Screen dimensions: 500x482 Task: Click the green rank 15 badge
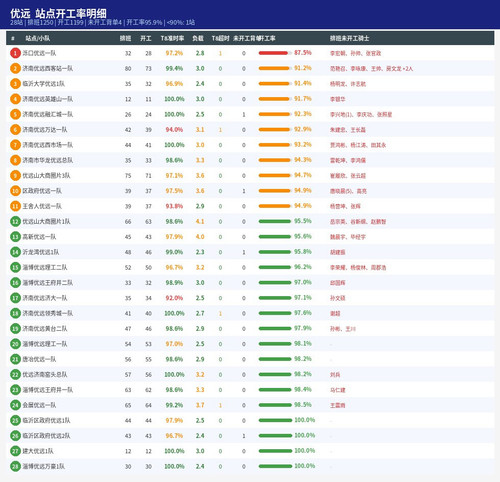pos(15,267)
